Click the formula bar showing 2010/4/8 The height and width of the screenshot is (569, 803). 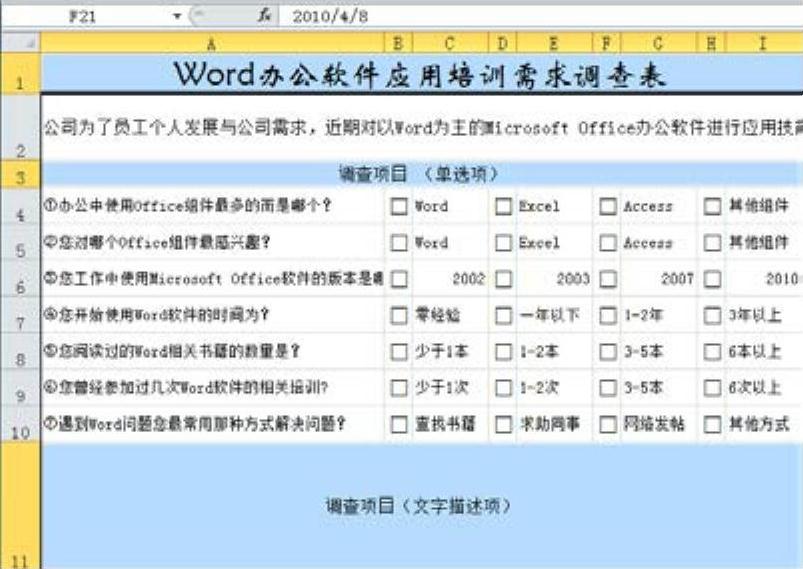541,16
